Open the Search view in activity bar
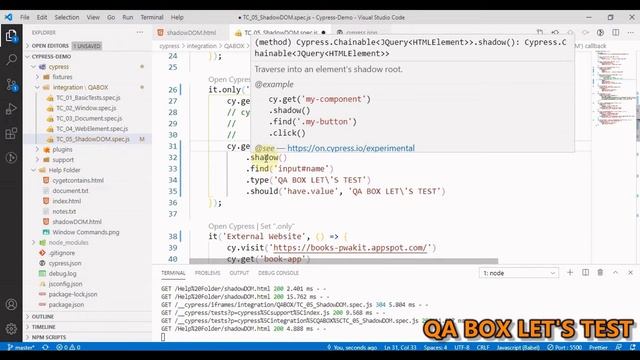The image size is (640, 360). pos(11,60)
